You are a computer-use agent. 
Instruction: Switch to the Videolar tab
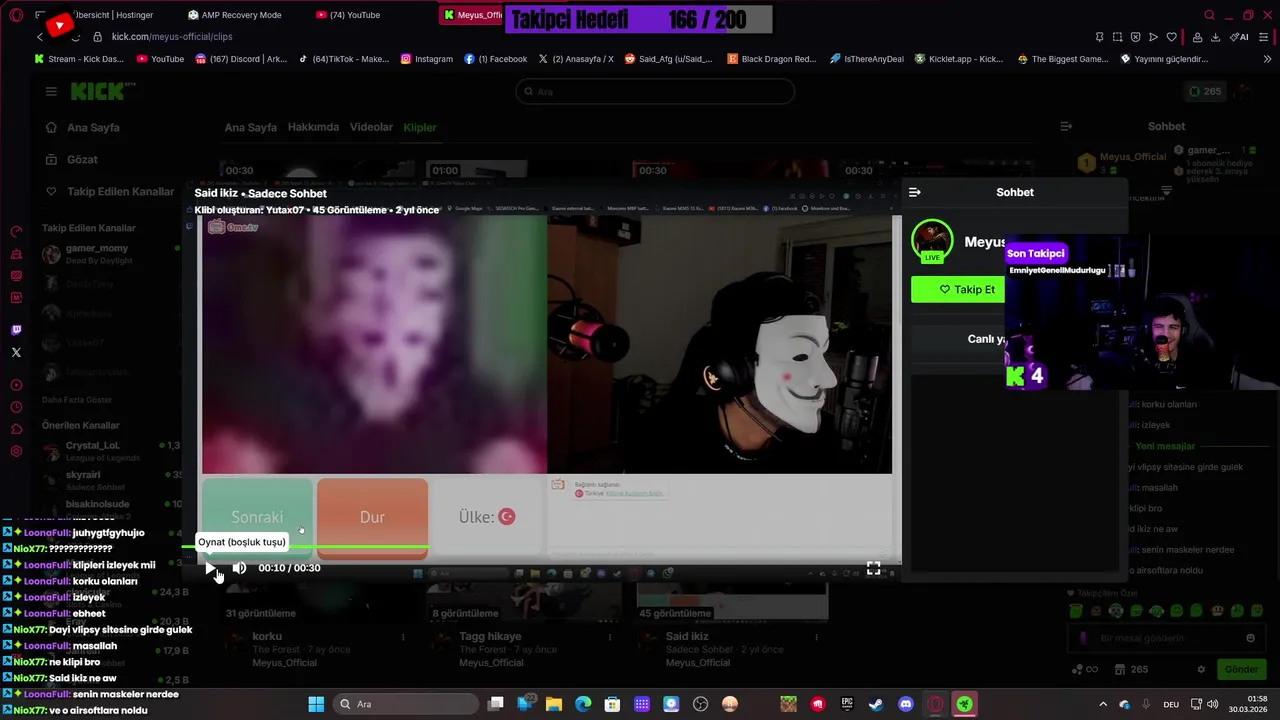pos(371,127)
